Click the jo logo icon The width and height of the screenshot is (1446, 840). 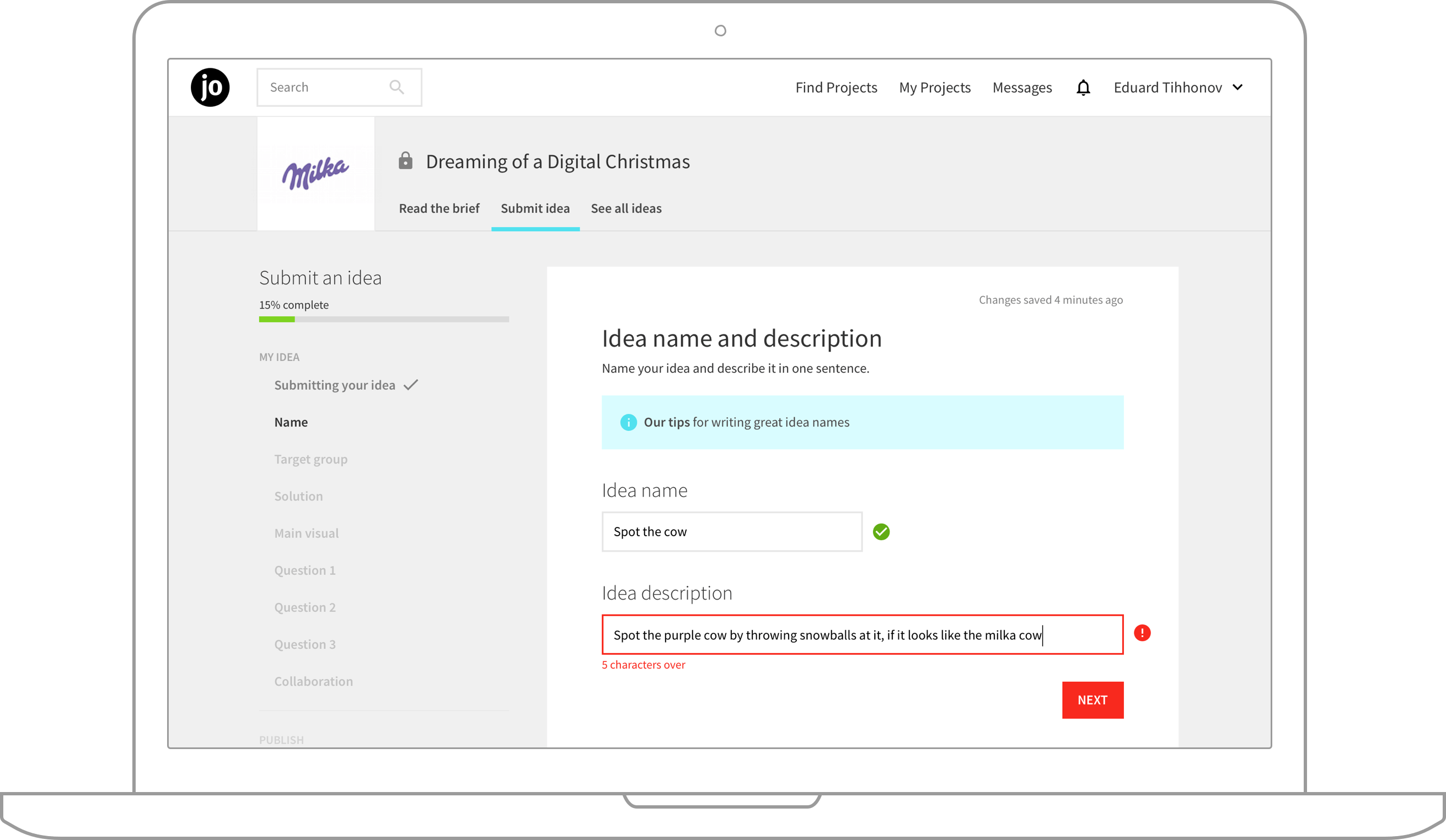[210, 87]
